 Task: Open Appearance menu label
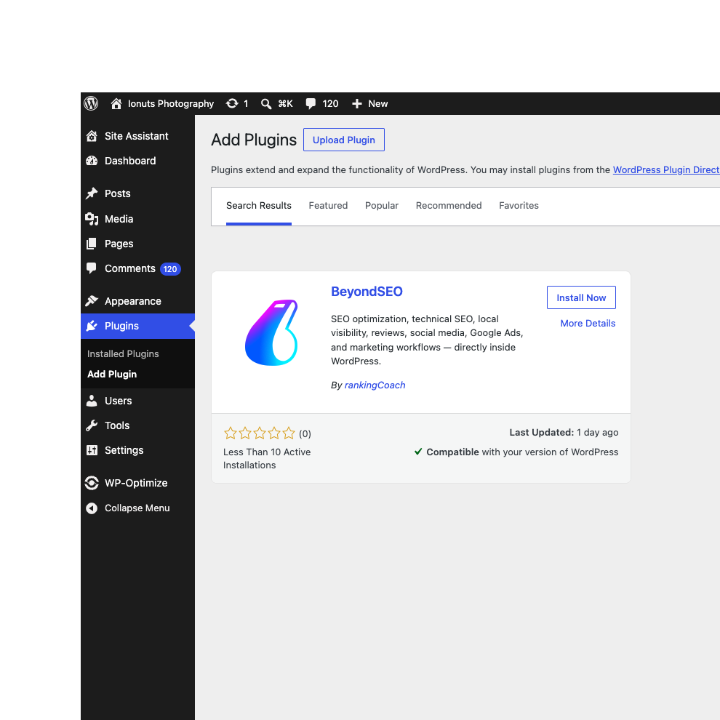[133, 301]
